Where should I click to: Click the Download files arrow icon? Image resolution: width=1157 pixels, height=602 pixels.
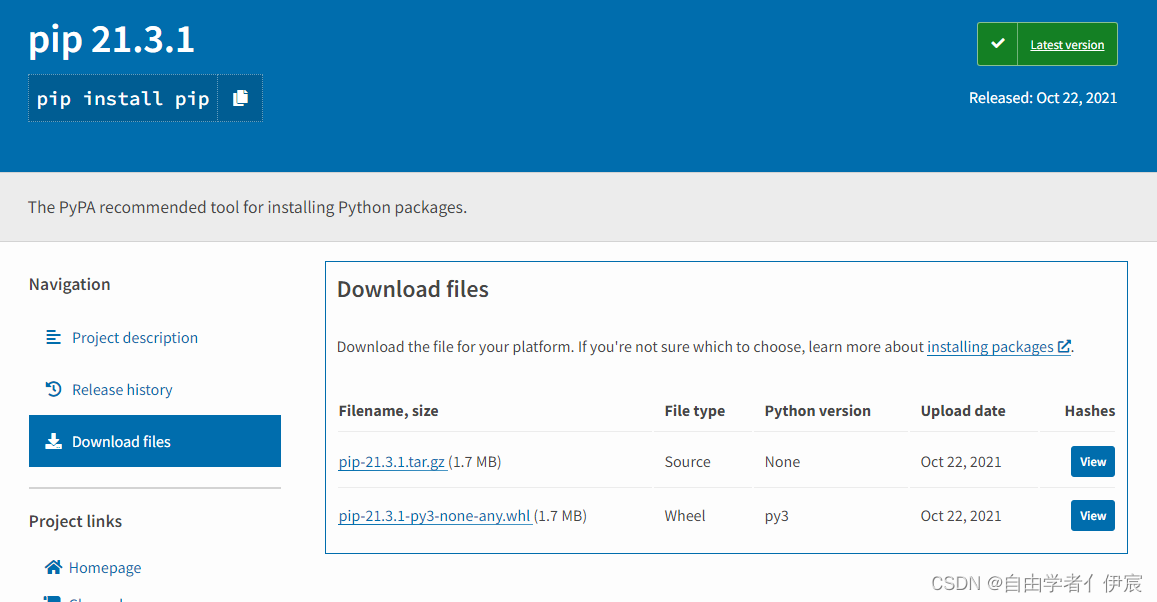click(x=53, y=441)
